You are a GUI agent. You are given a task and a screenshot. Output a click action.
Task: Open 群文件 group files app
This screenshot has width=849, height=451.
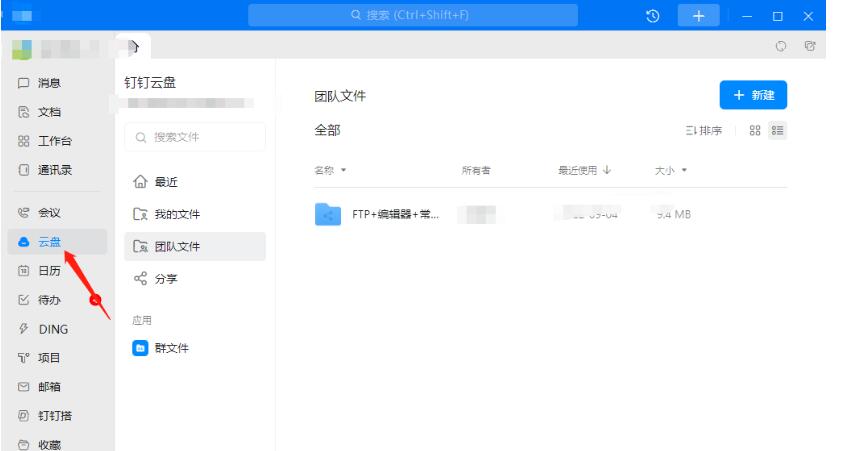point(170,348)
